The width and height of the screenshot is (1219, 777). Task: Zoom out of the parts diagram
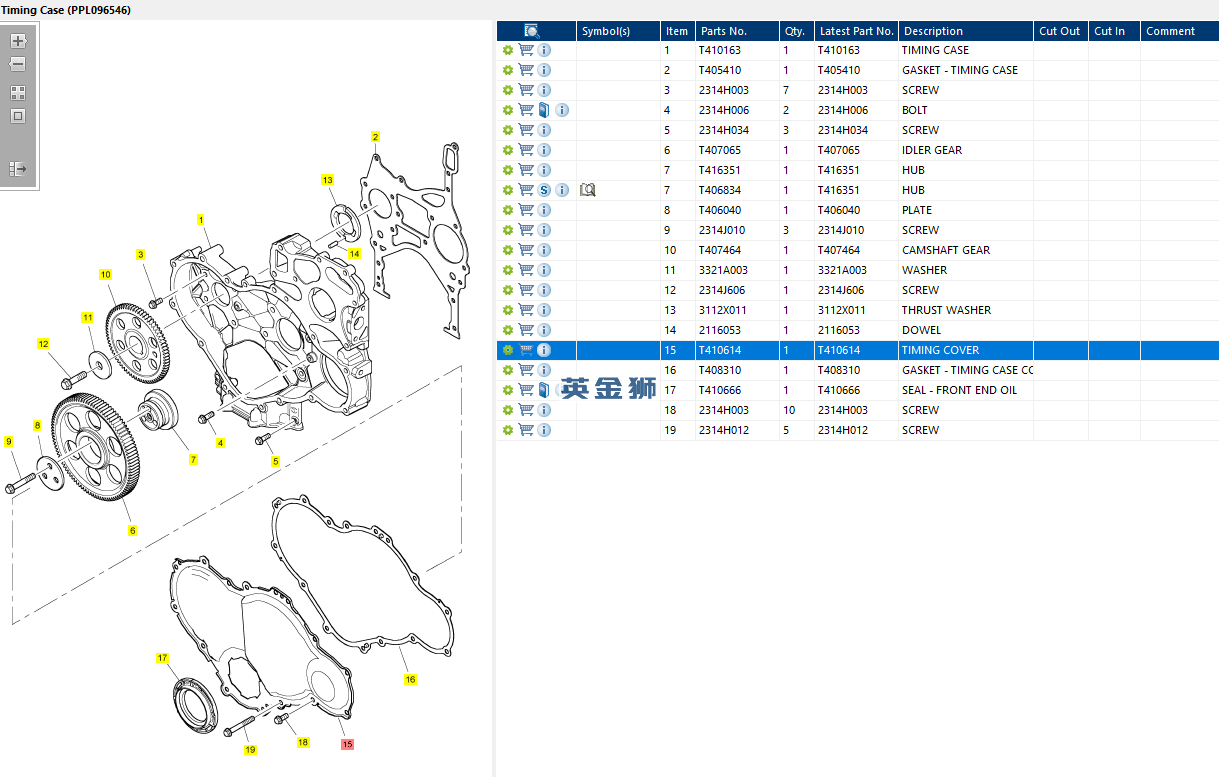pos(18,65)
